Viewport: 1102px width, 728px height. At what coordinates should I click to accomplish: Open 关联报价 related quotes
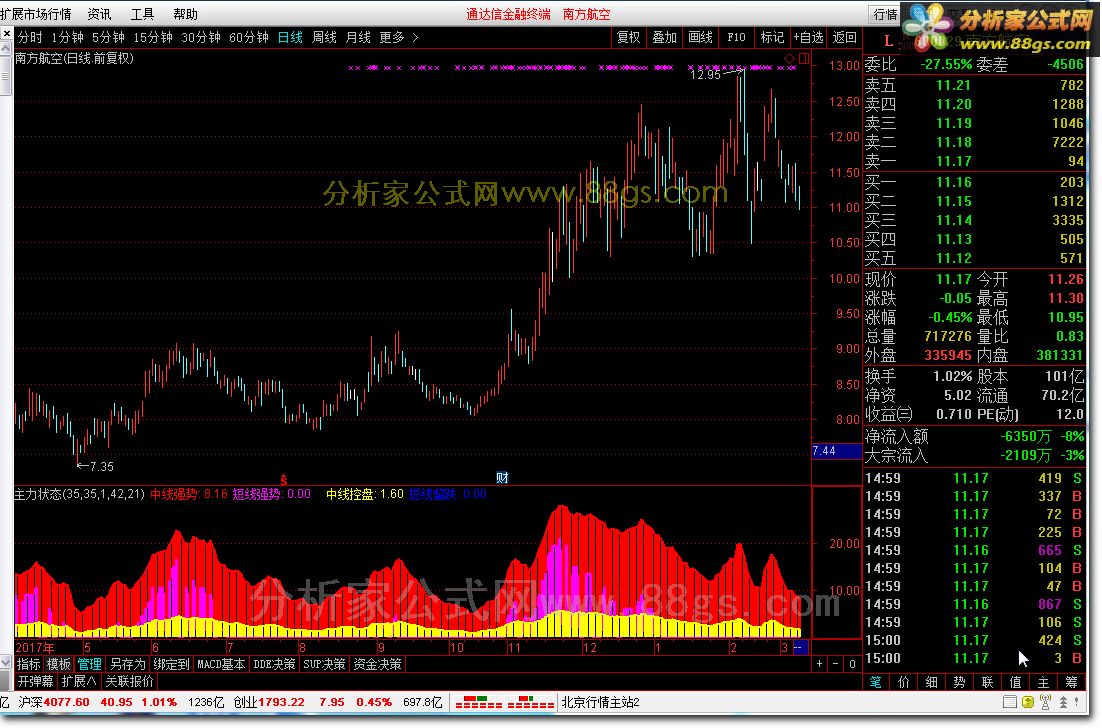(x=129, y=681)
